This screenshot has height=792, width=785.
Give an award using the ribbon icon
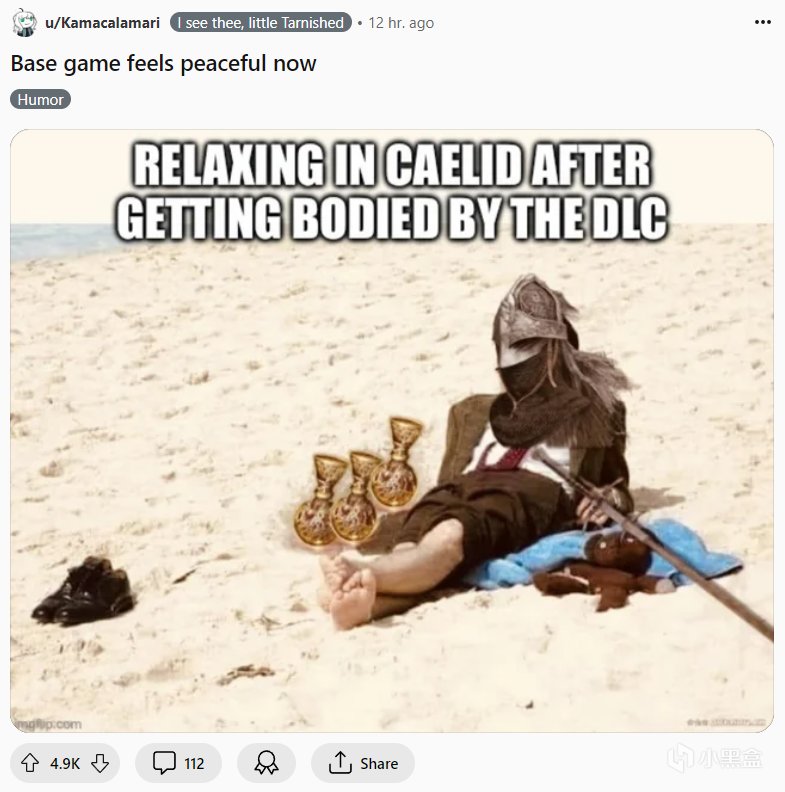pos(267,763)
